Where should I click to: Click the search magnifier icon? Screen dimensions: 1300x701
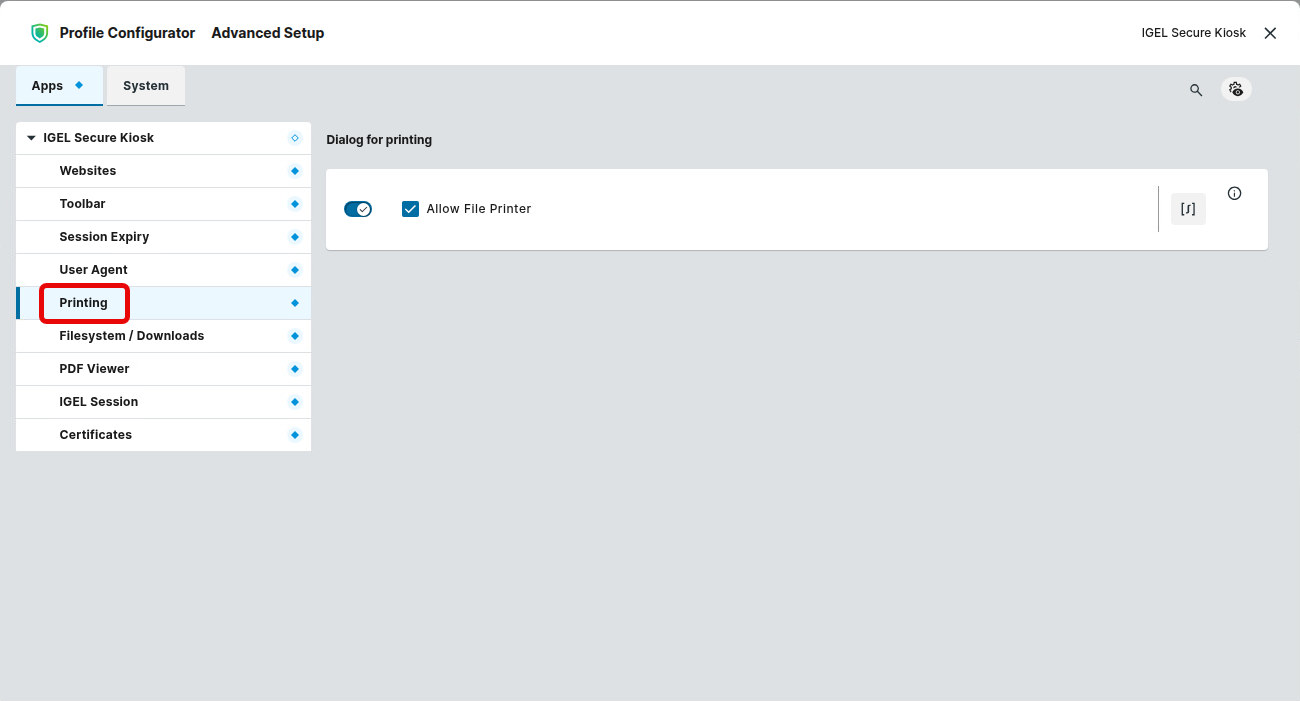(x=1196, y=90)
